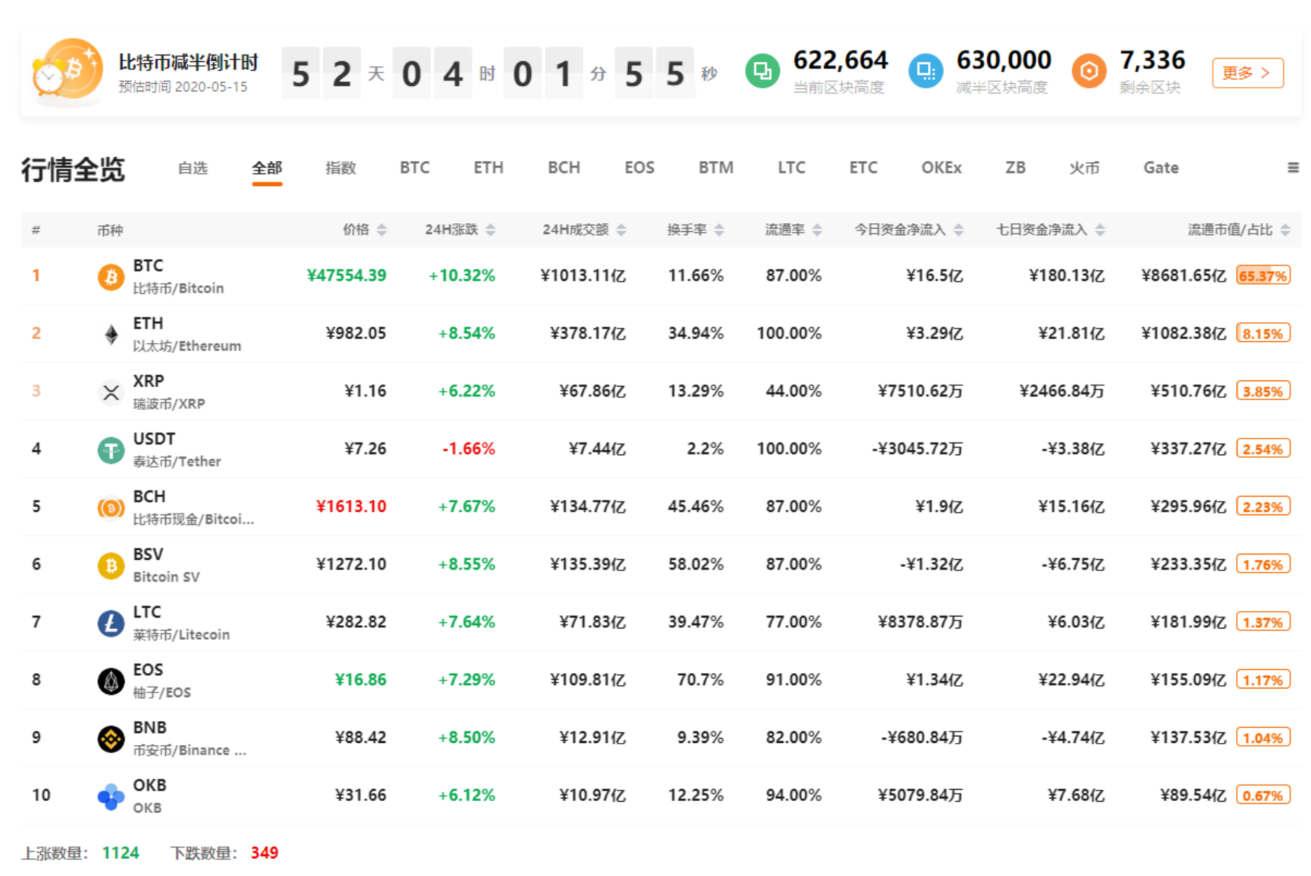Open the 以太坊/Ethereum name link
Viewport: 1311px width, 876px height.
click(187, 346)
